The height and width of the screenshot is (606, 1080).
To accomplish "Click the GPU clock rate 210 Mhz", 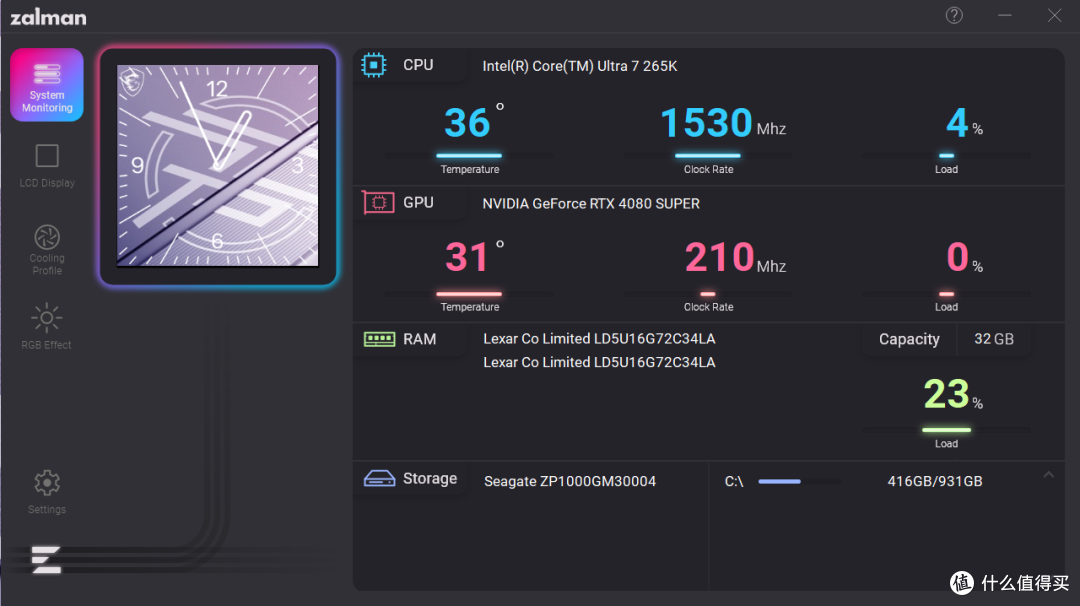I will (x=735, y=258).
